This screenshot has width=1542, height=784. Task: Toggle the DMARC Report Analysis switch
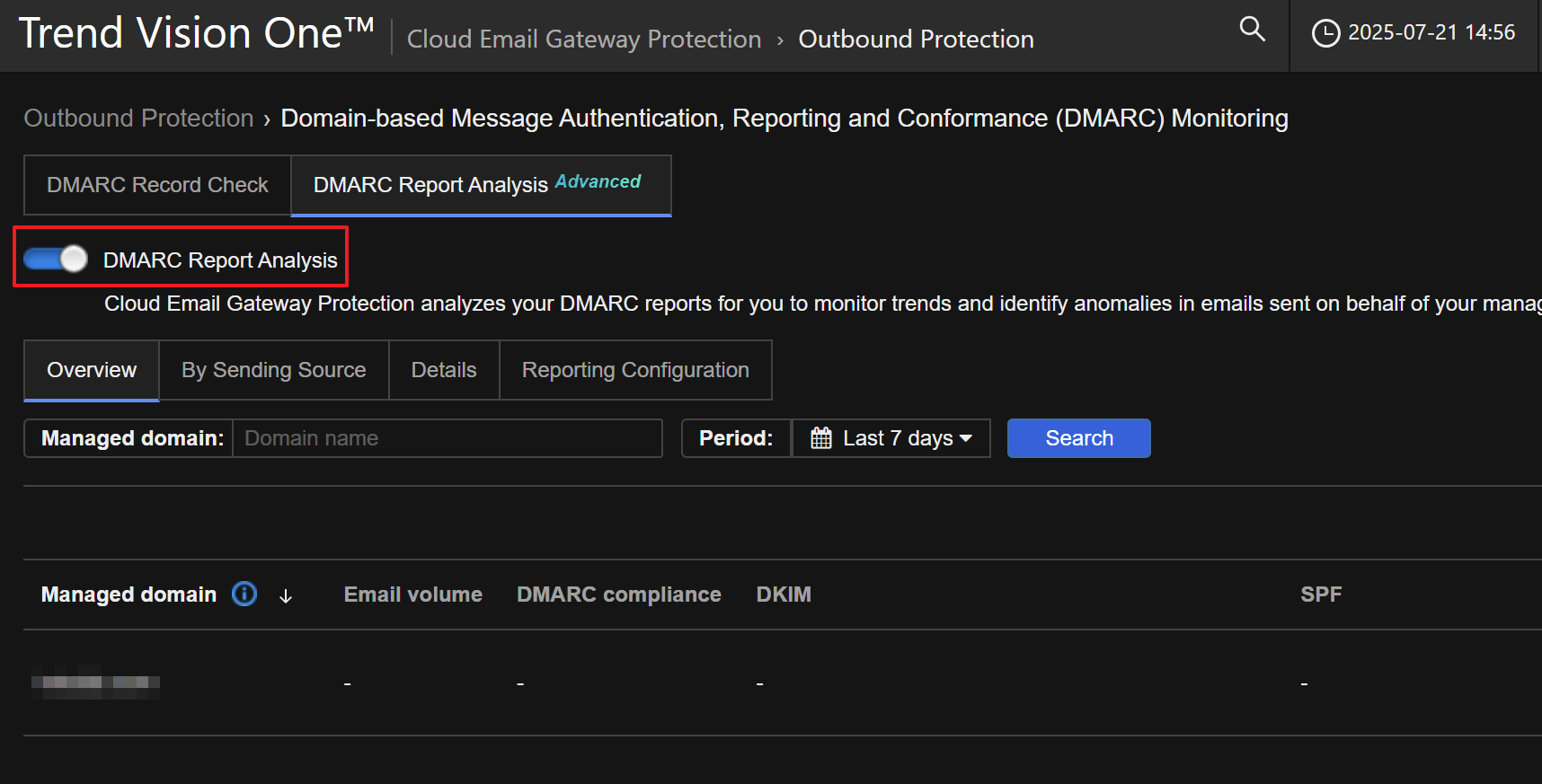click(56, 259)
